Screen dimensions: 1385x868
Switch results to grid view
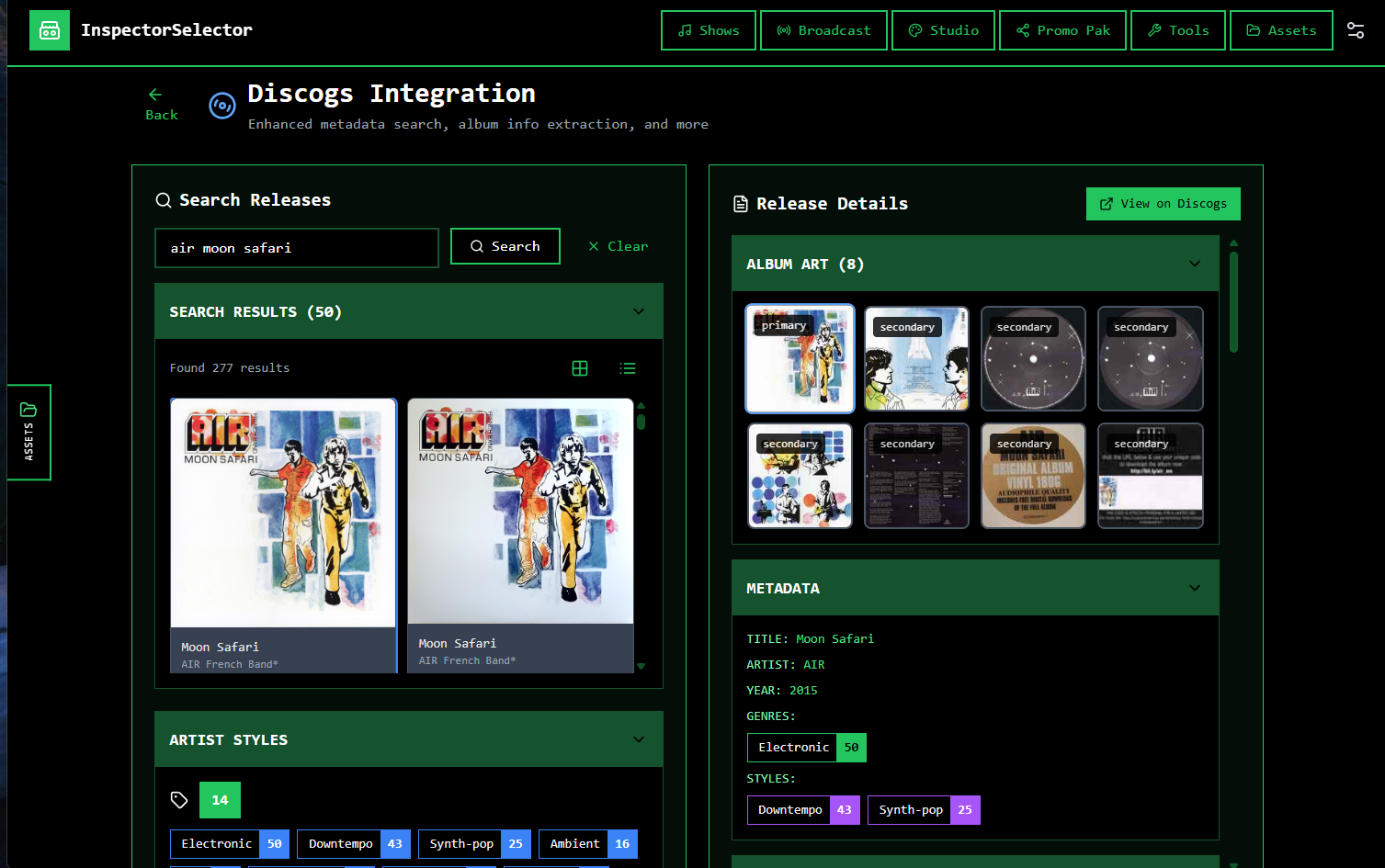tap(580, 368)
